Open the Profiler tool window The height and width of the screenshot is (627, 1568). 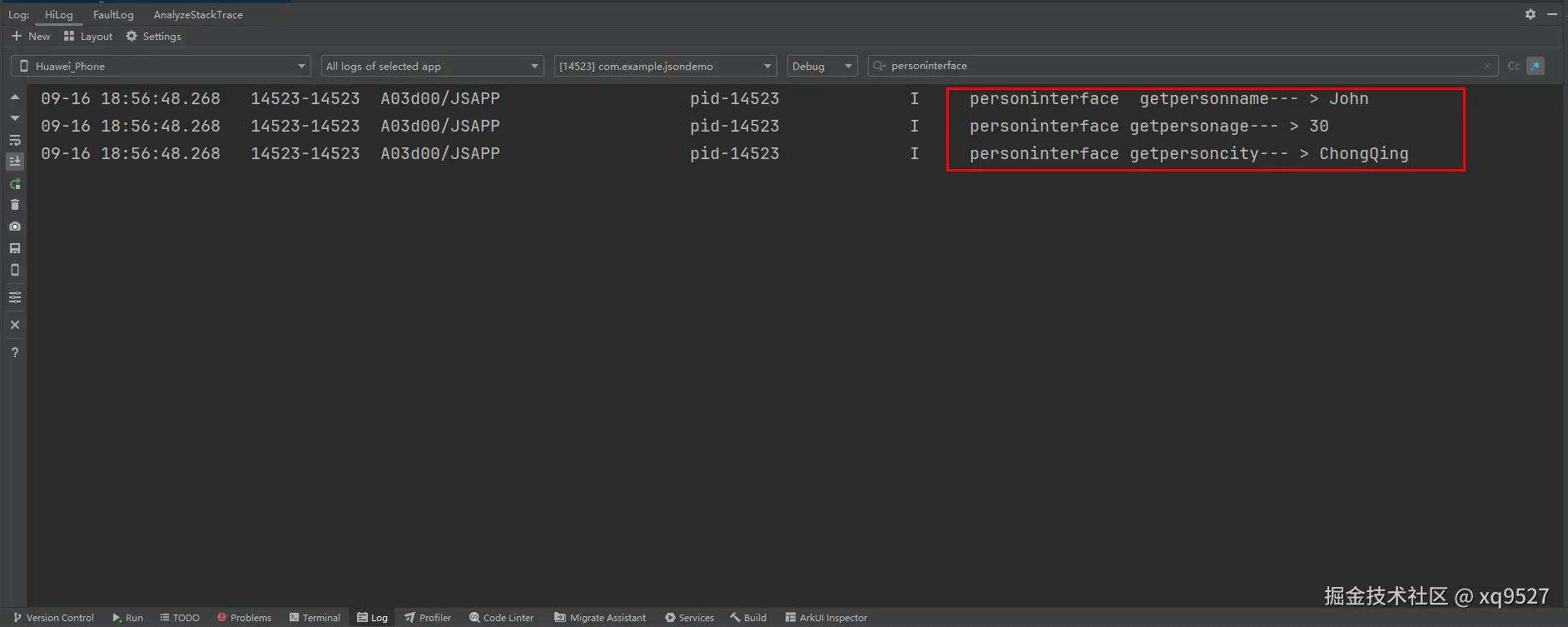coord(428,618)
